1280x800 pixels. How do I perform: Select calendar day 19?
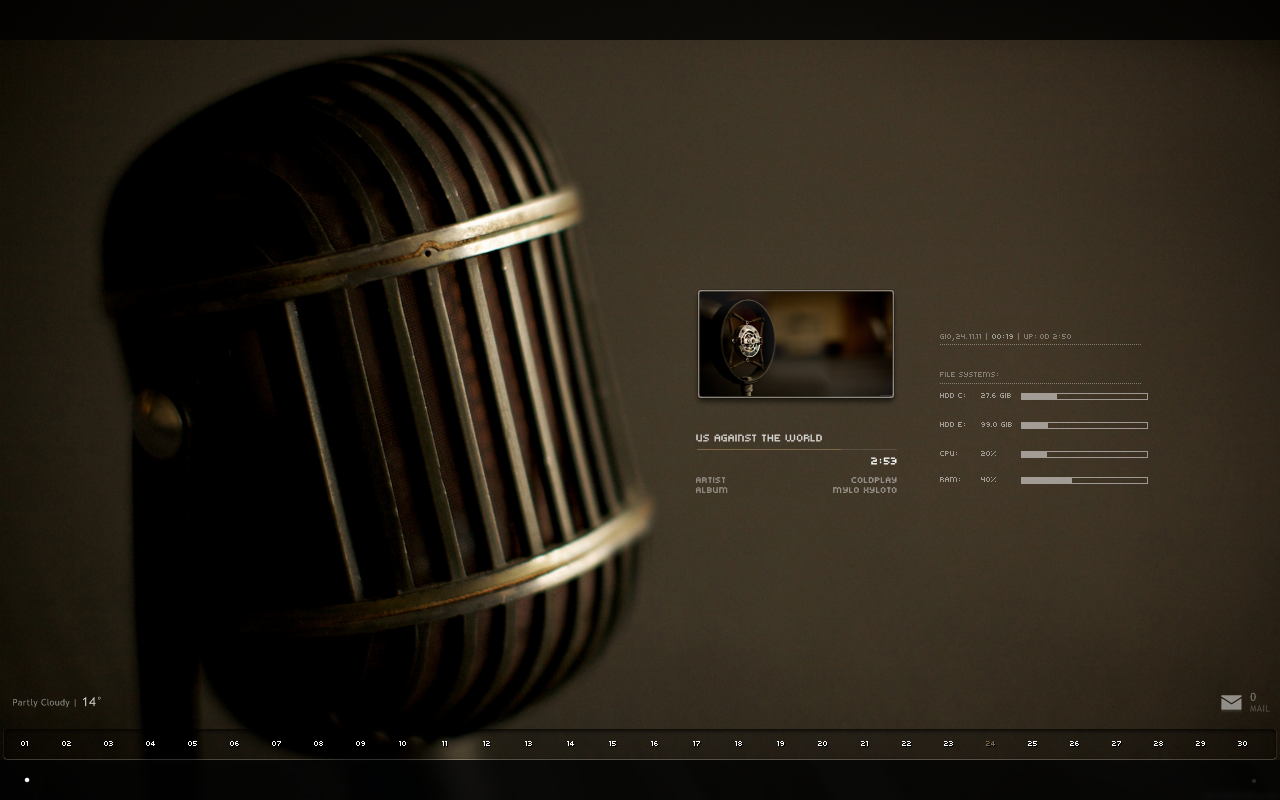780,743
